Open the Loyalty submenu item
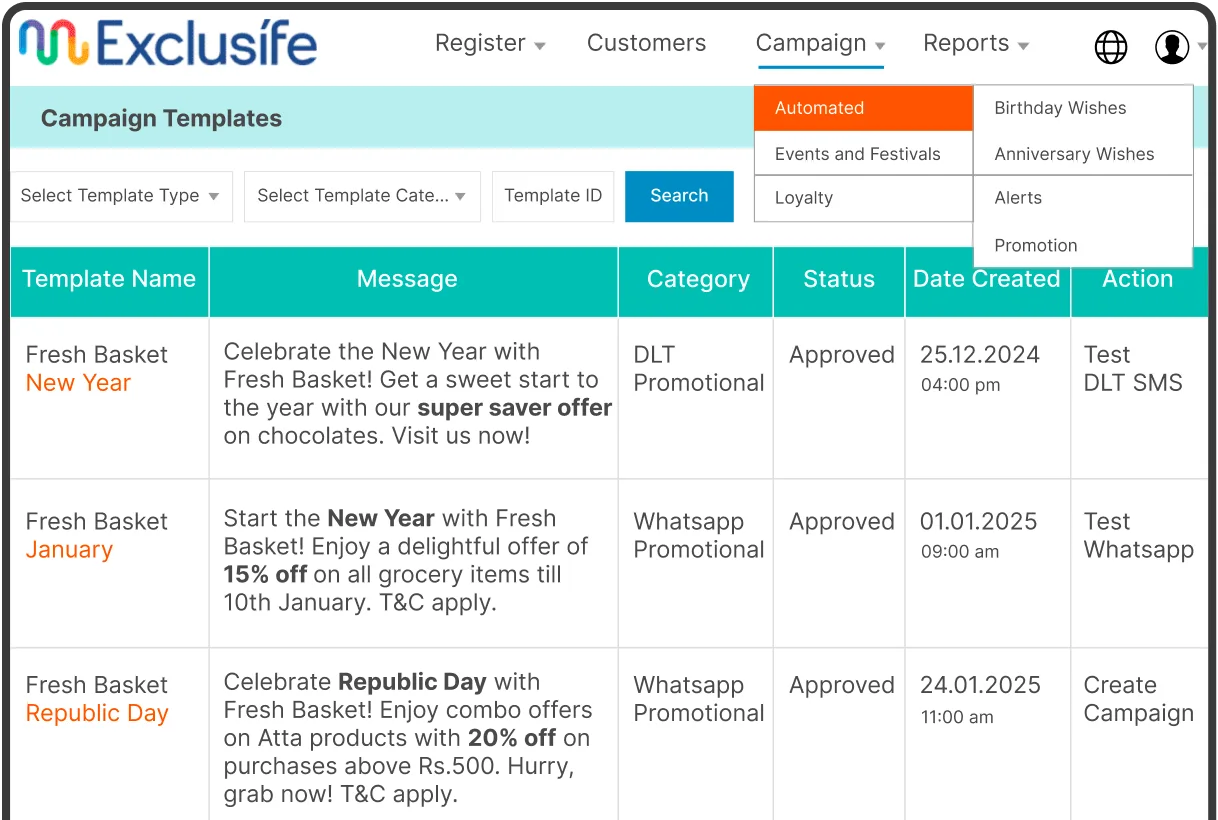 pyautogui.click(x=803, y=198)
